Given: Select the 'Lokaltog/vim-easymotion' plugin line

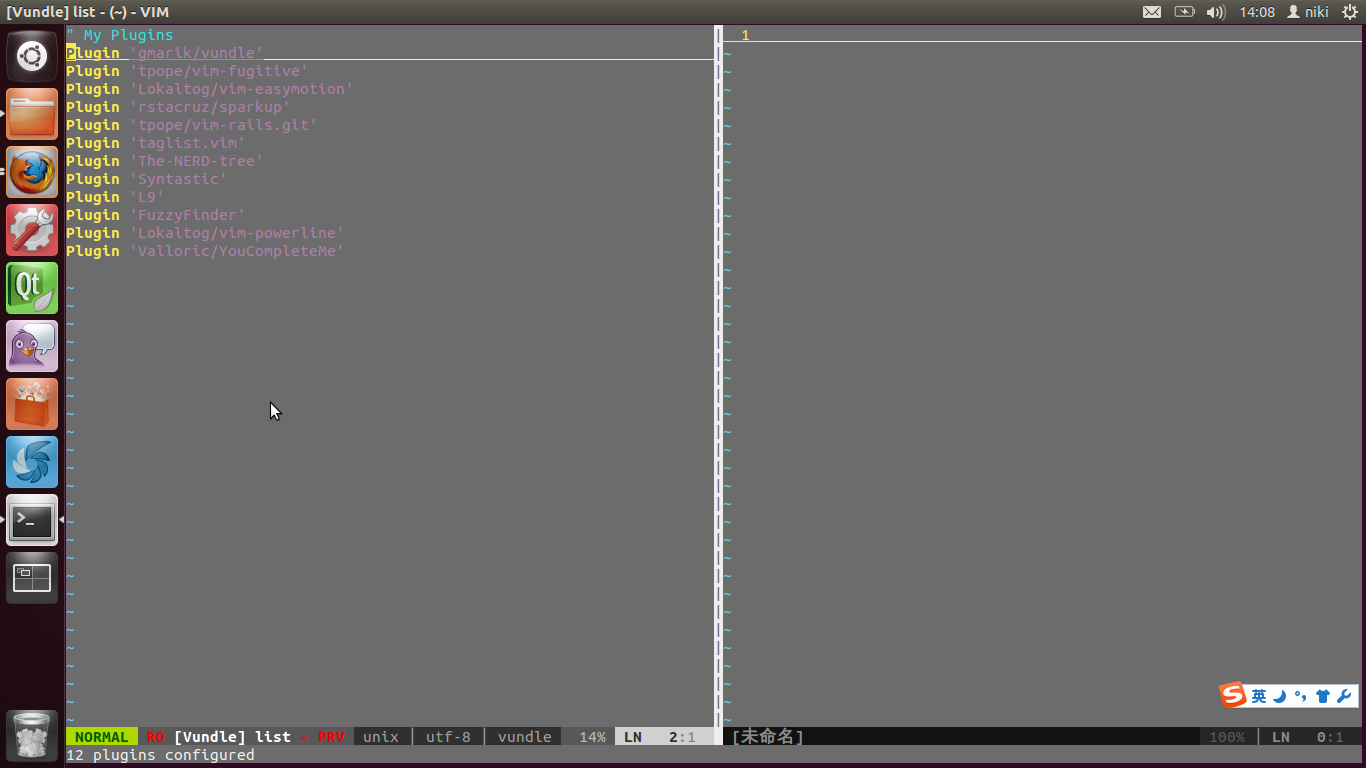Looking at the screenshot, I should tap(210, 89).
